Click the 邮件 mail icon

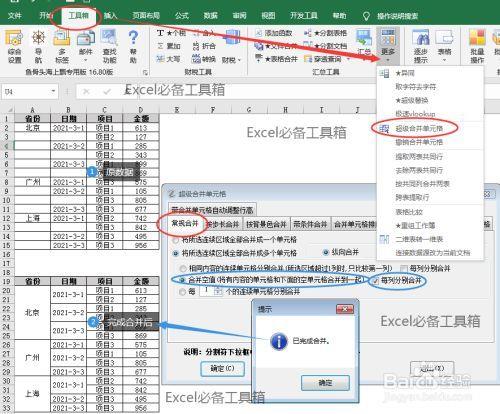tap(85, 46)
